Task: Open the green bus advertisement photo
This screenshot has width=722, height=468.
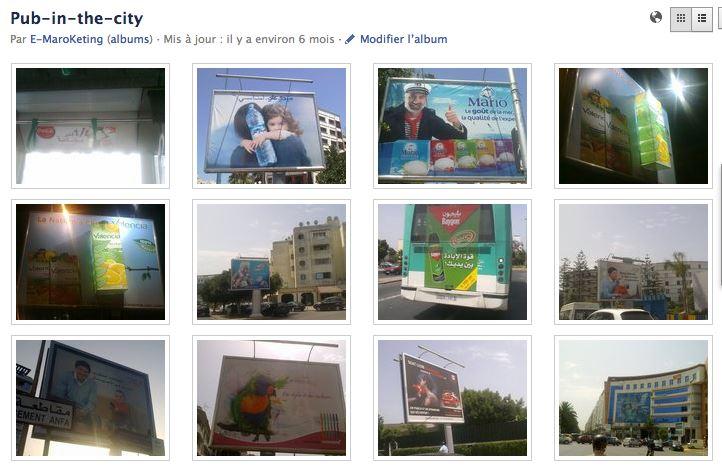Action: point(452,262)
